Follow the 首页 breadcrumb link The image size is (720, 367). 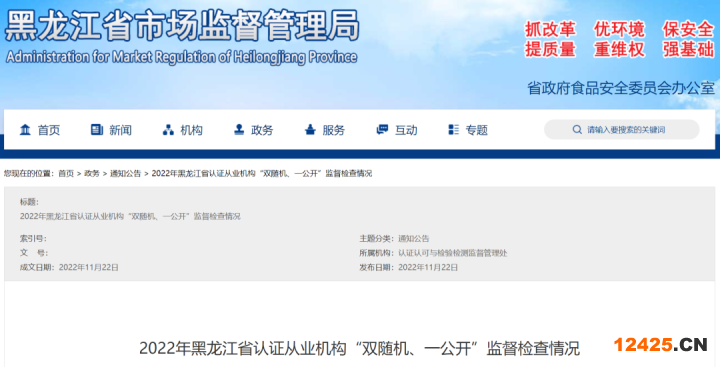[66, 173]
